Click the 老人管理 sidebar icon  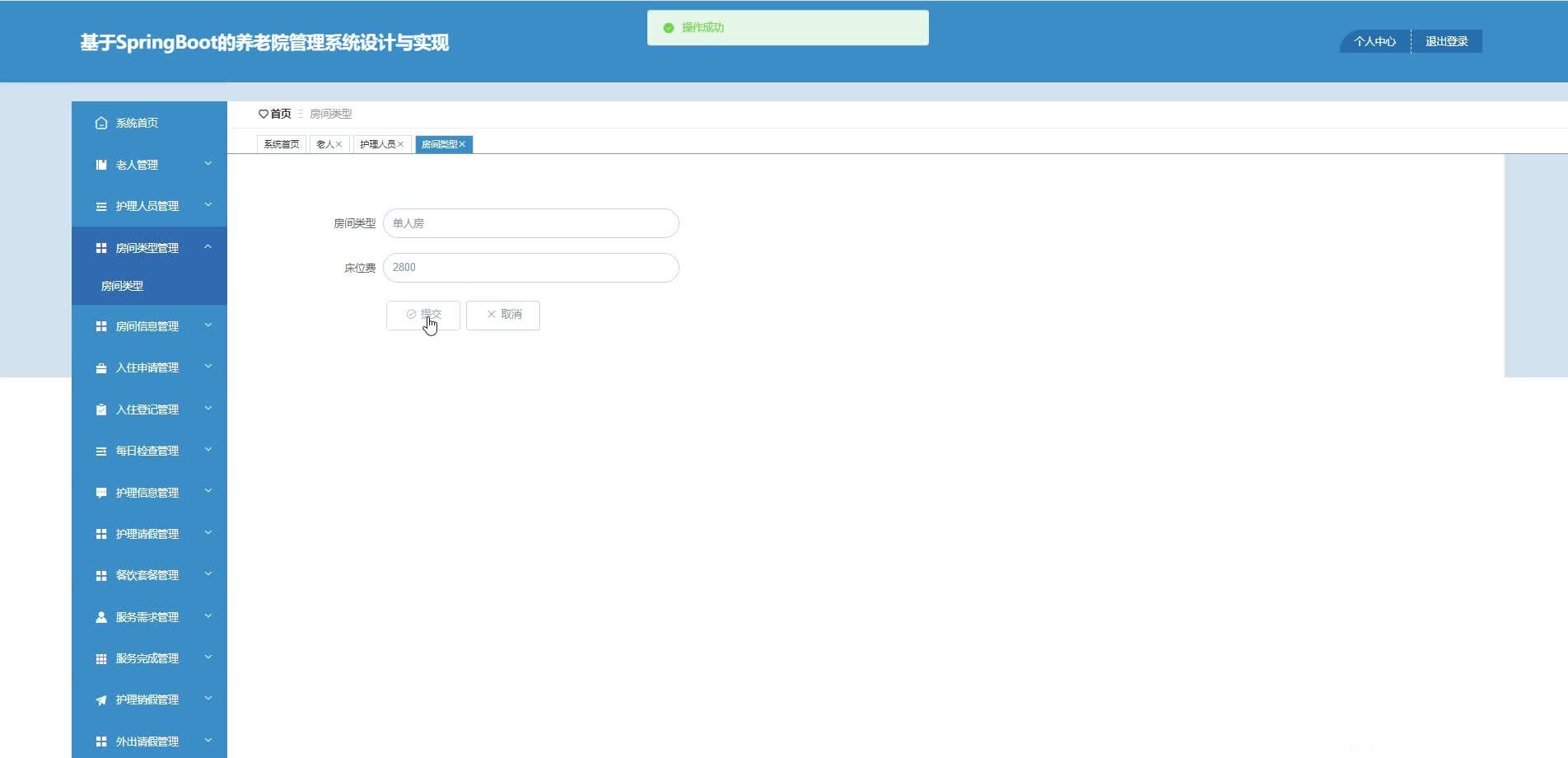[x=101, y=165]
